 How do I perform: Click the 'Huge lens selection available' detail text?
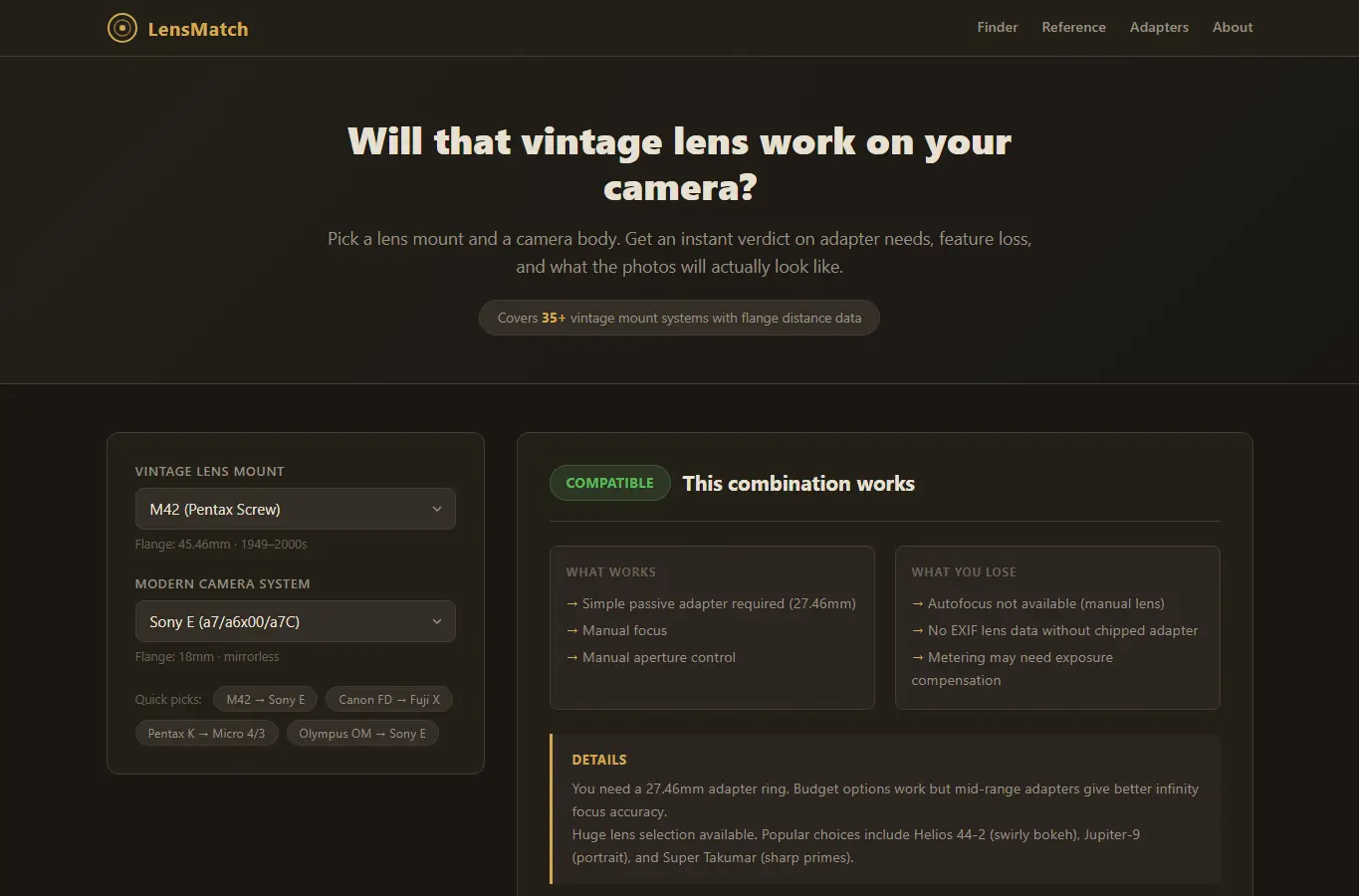click(x=855, y=846)
